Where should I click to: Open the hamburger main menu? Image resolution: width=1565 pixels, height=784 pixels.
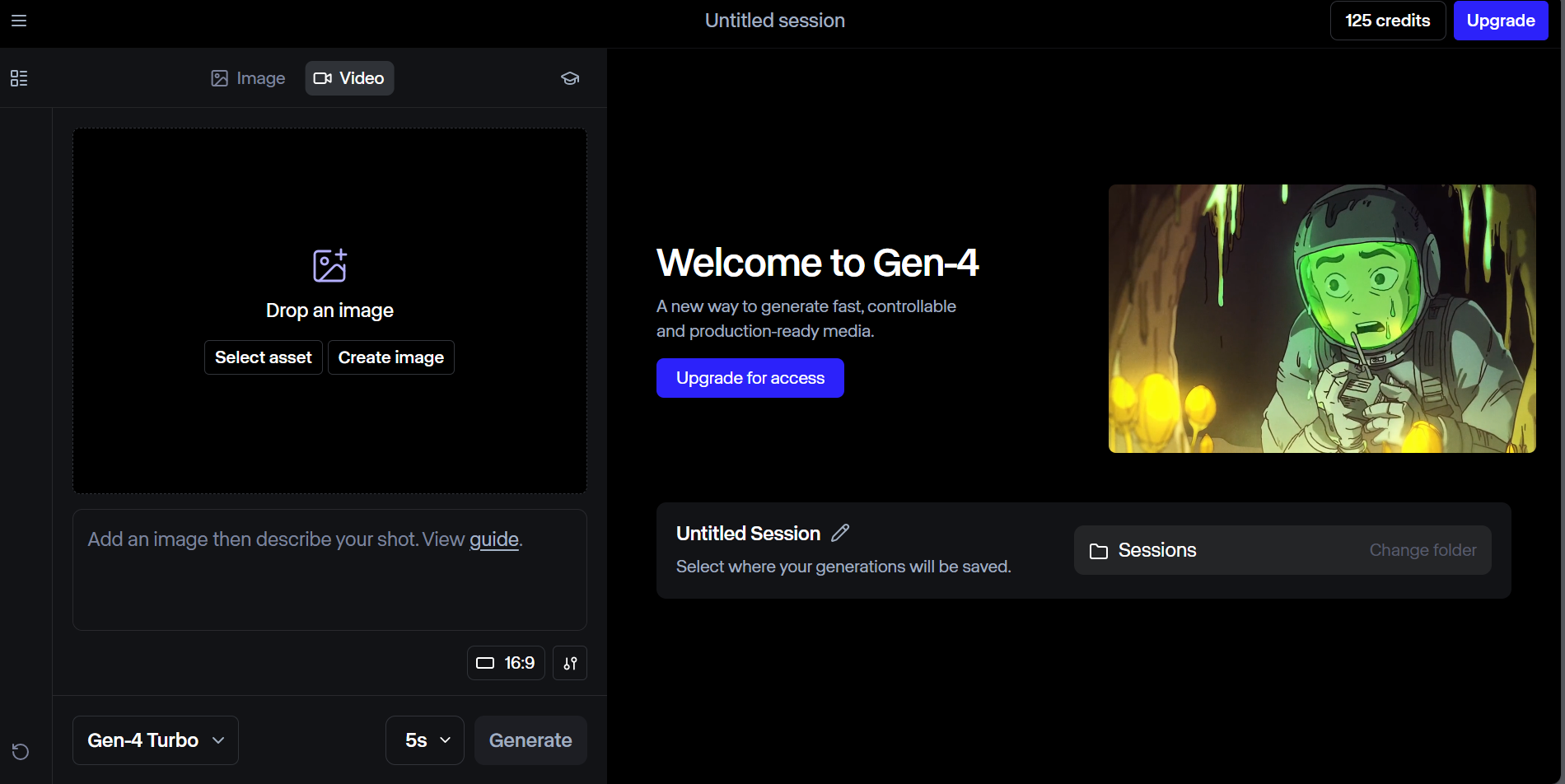[19, 21]
